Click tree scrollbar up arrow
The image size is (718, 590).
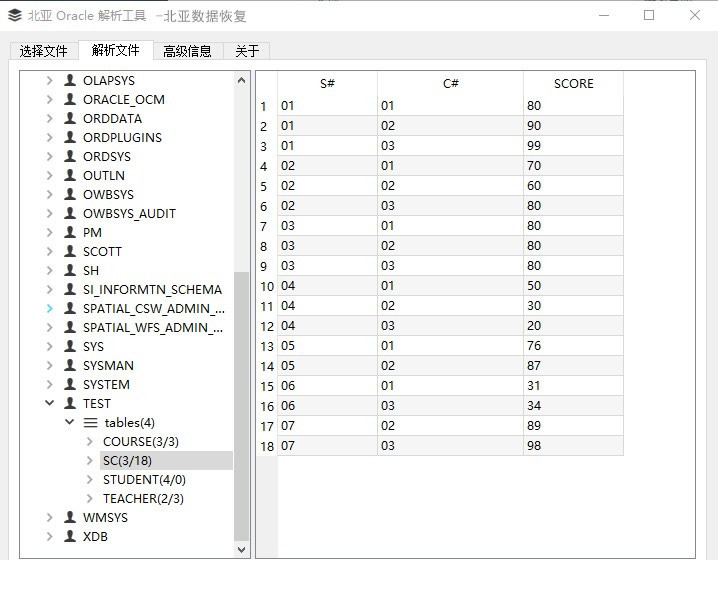point(242,80)
